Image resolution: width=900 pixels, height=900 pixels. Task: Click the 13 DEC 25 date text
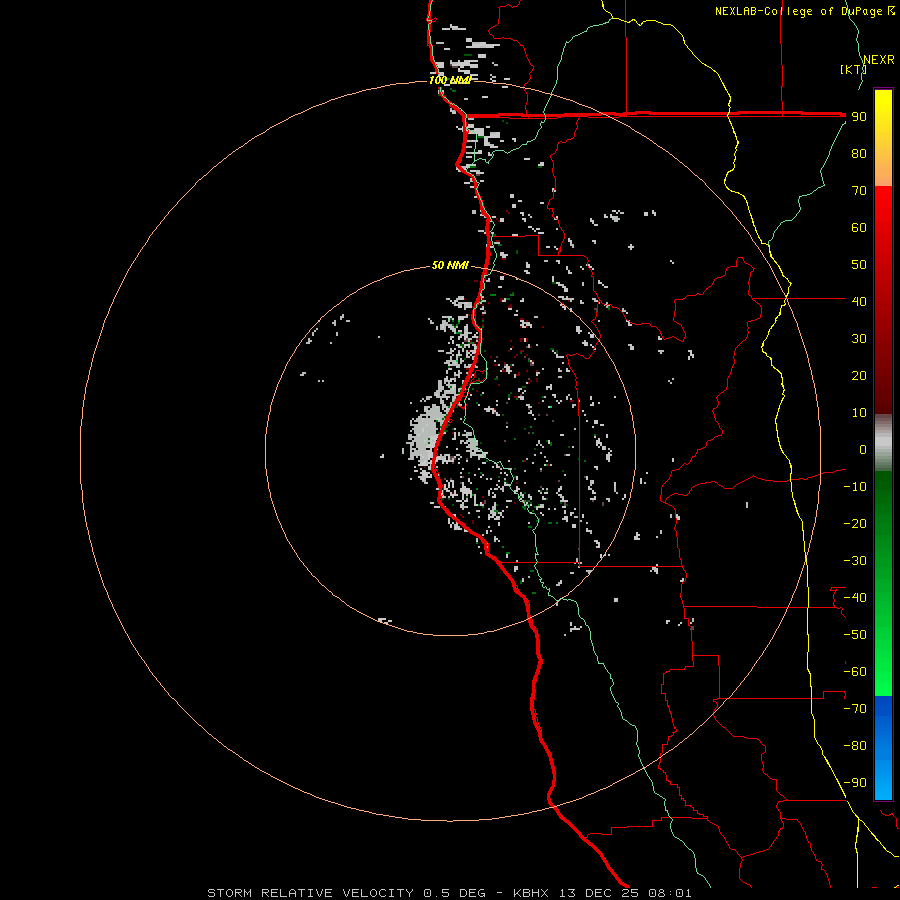599,893
